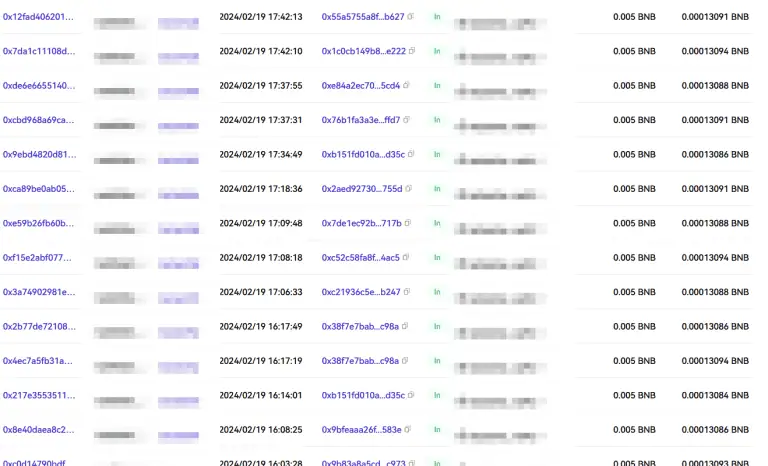View transaction 0xde6e6655140 details
This screenshot has width=768, height=466.
click(38, 86)
